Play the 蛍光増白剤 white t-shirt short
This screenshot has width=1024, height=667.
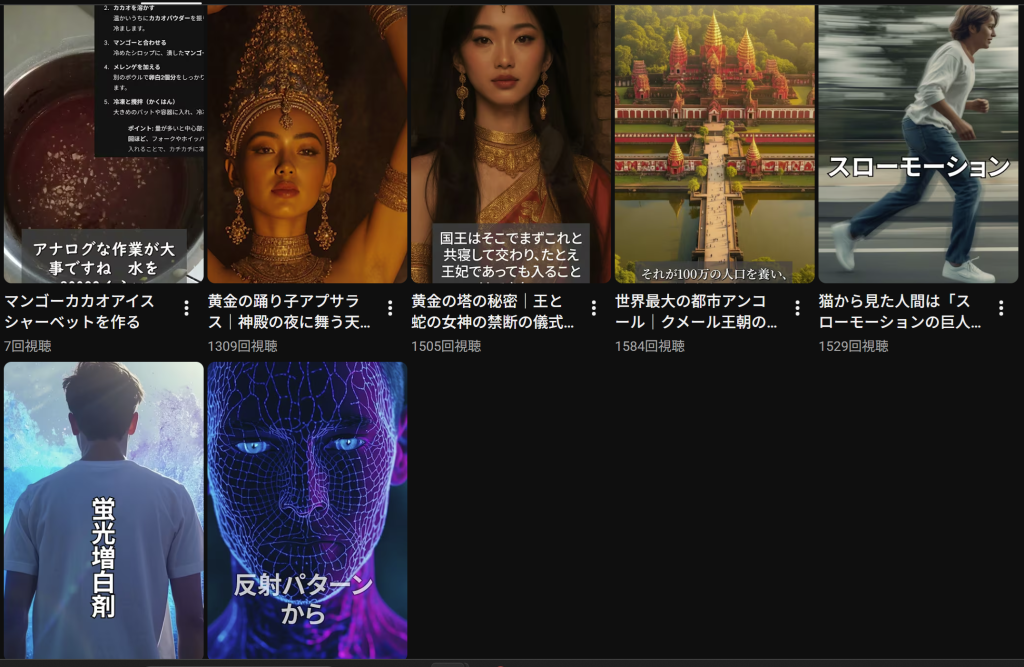pos(104,510)
